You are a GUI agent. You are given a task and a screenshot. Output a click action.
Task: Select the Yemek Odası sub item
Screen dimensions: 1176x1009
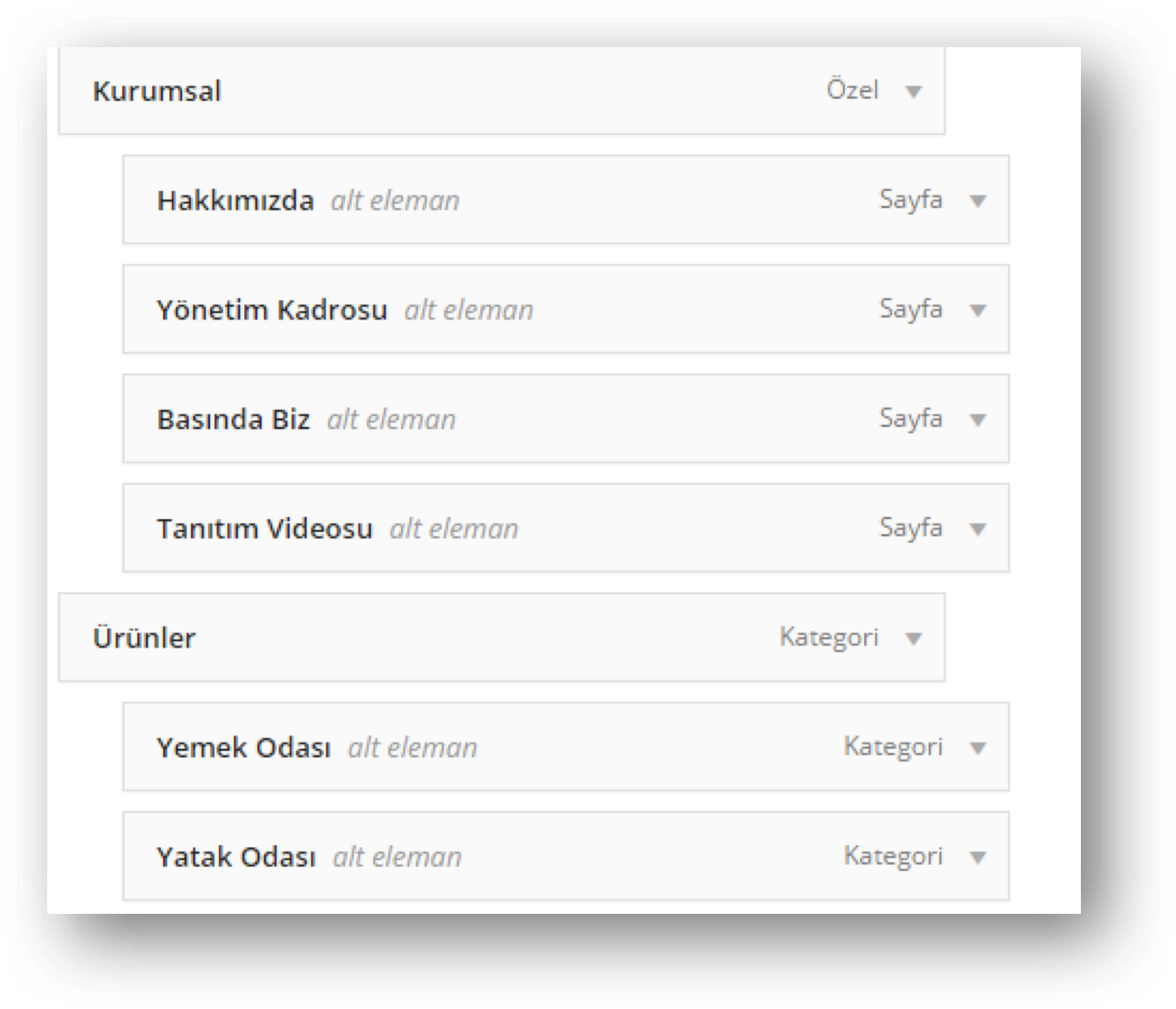(243, 748)
